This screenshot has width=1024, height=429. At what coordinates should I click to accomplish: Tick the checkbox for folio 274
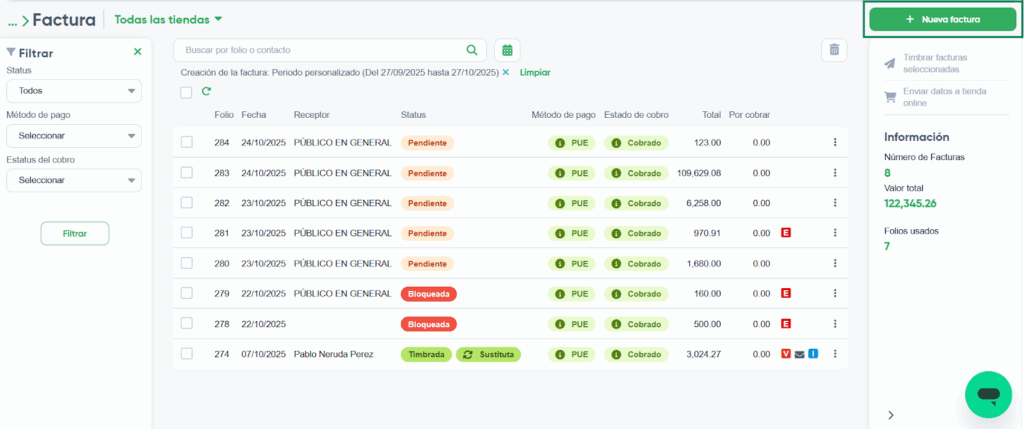(x=186, y=354)
